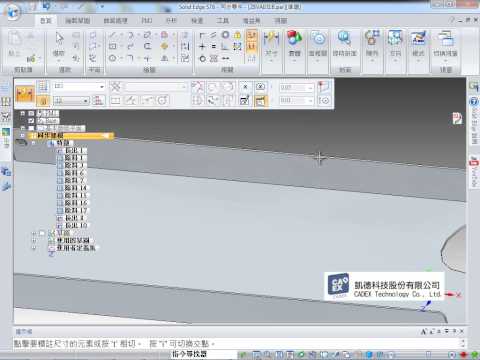Open the dropdown arrow below 定向
This screenshot has height=360, width=480.
coord(395,61)
